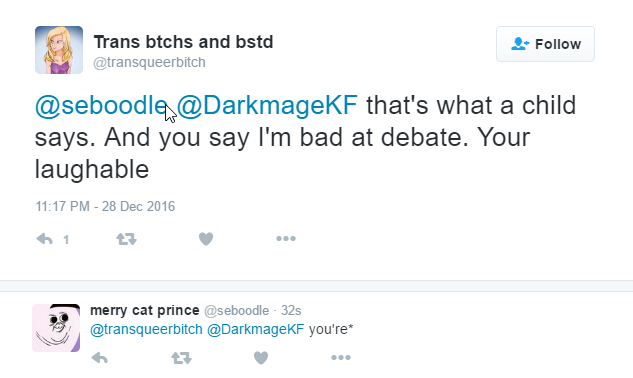
Task: Open @transqueerbitch mention in the reply
Action: 146,330
